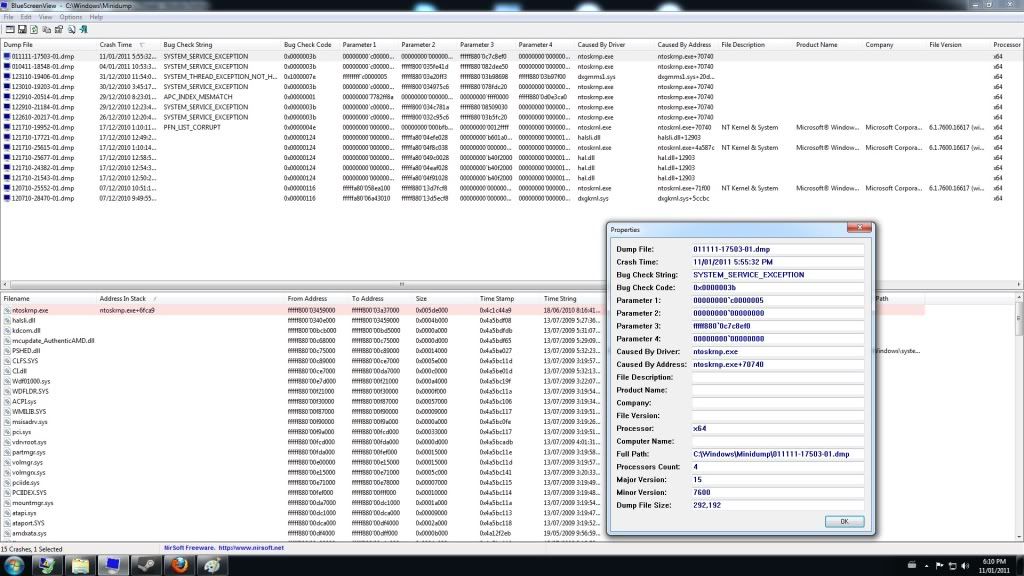Click the Dump File field in Properties
The width and height of the screenshot is (1024, 576).
coord(778,249)
